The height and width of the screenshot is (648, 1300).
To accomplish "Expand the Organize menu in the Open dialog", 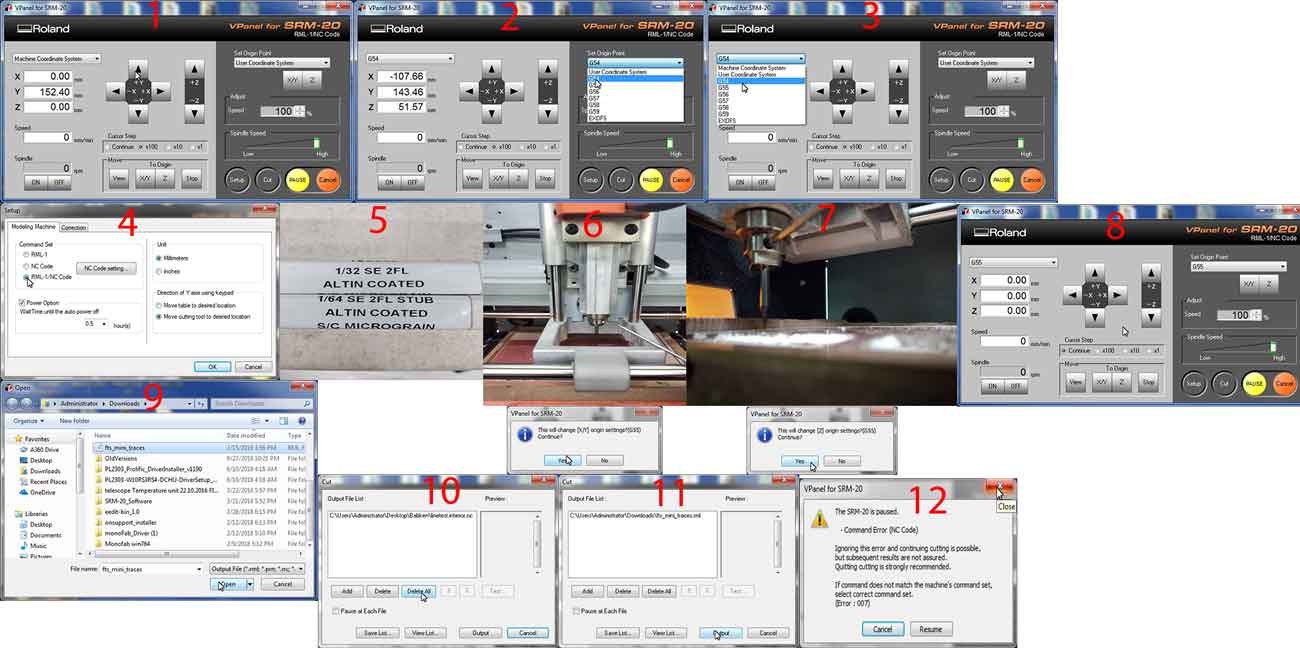I will [x=27, y=421].
